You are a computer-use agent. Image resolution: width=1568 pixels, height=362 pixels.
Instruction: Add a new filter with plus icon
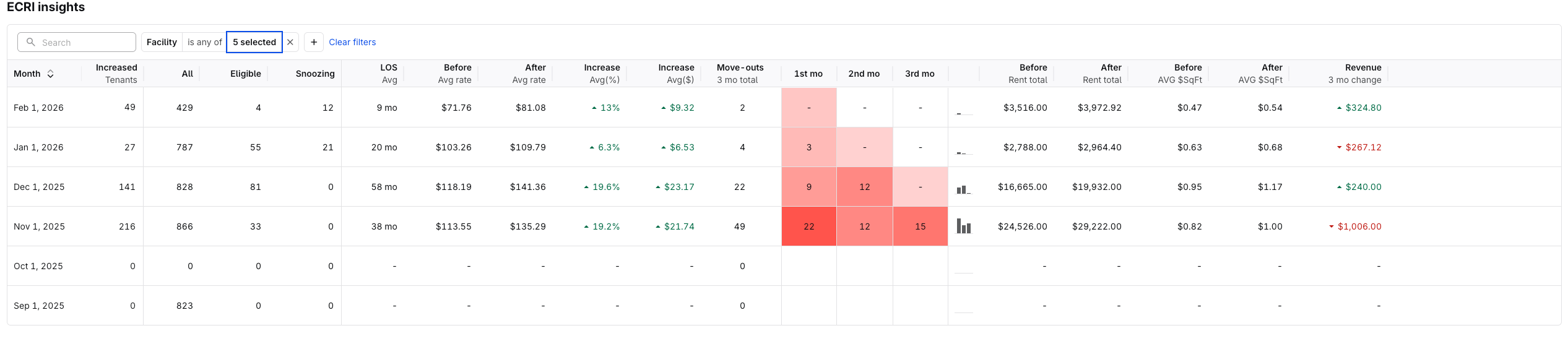click(x=314, y=42)
